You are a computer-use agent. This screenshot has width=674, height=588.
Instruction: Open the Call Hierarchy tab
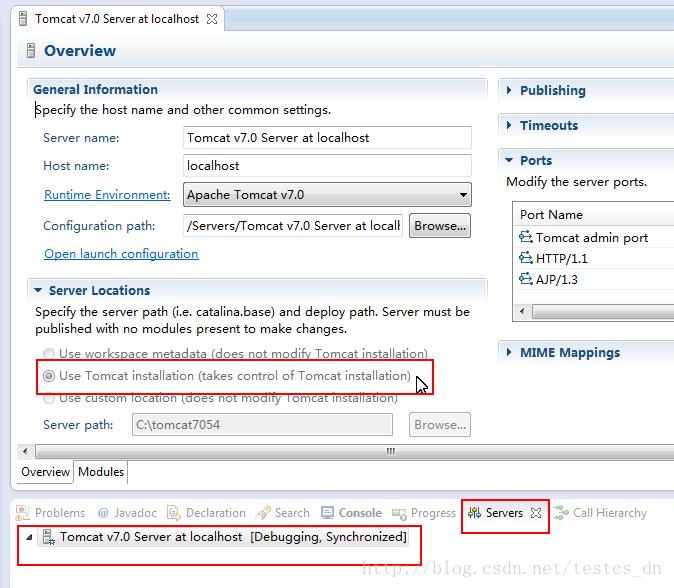click(x=600, y=513)
